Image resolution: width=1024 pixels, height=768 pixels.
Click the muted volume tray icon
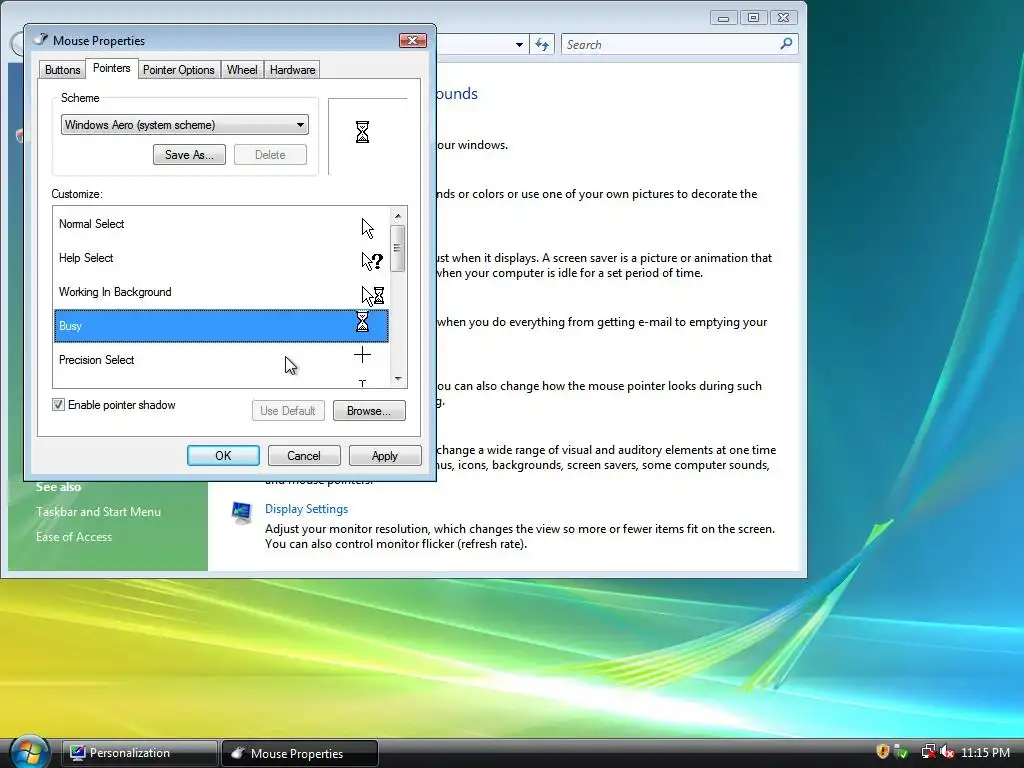[x=946, y=752]
